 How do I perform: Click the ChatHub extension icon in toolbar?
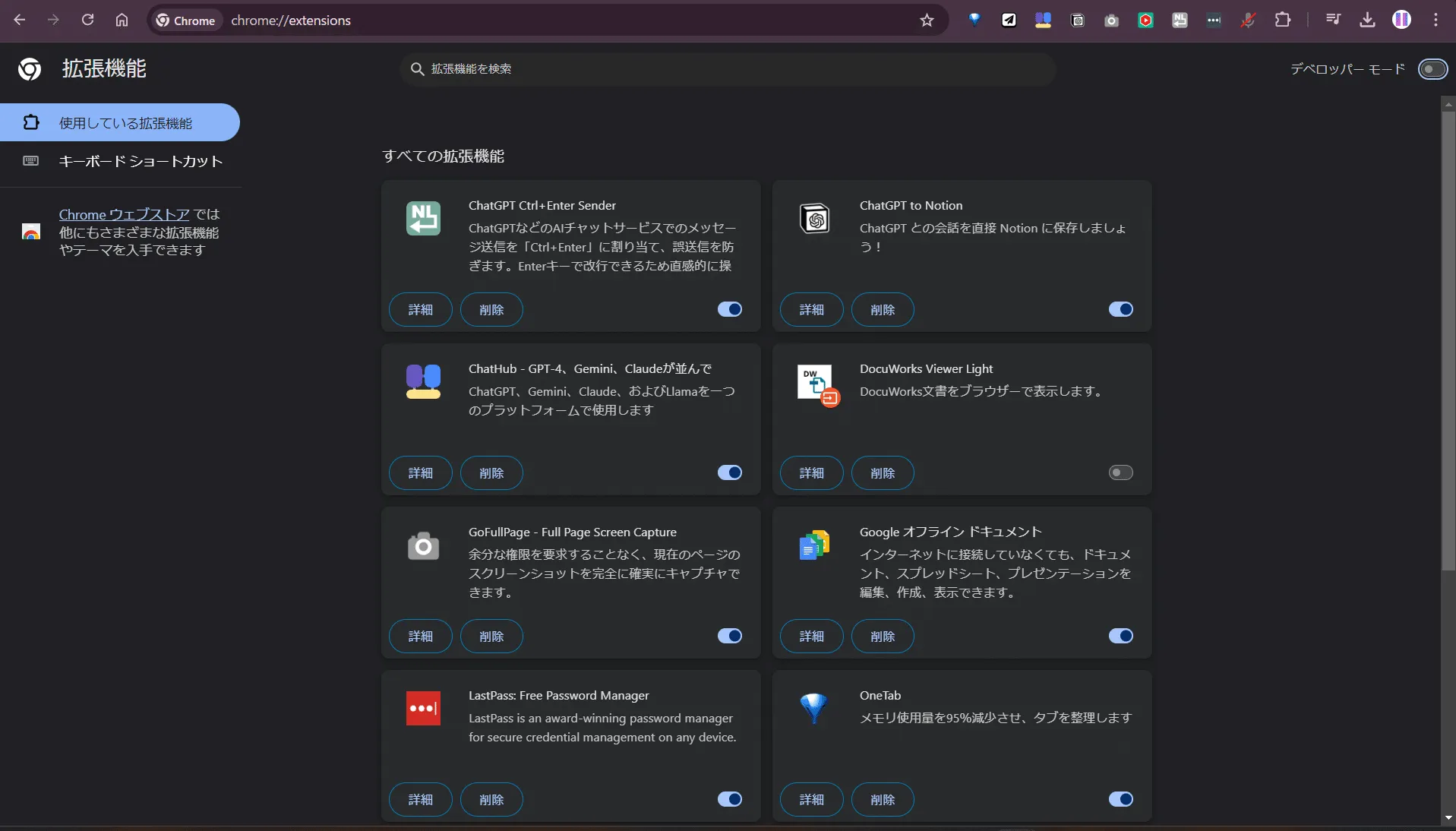[x=1042, y=20]
